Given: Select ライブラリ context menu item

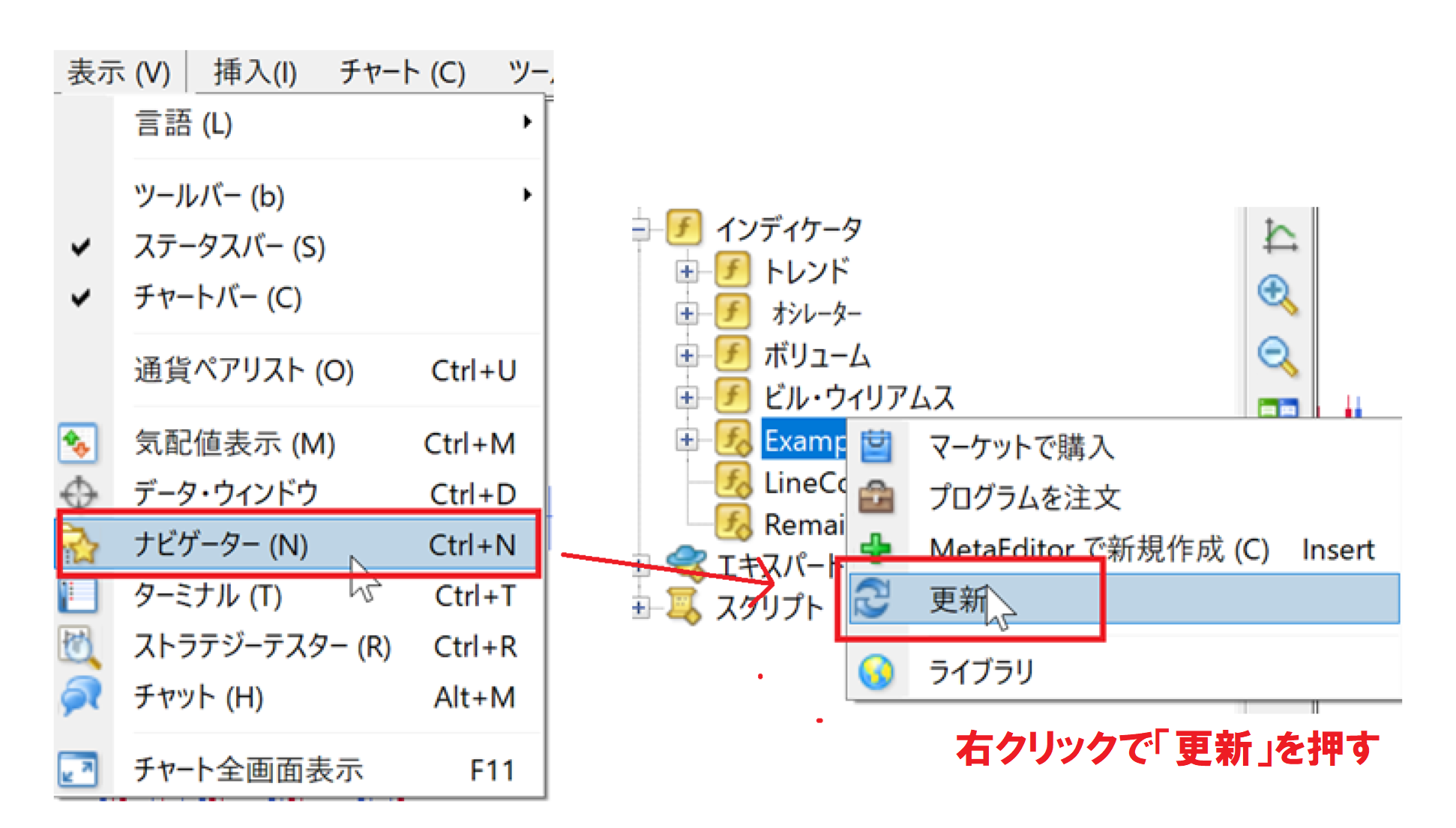Looking at the screenshot, I should (981, 671).
